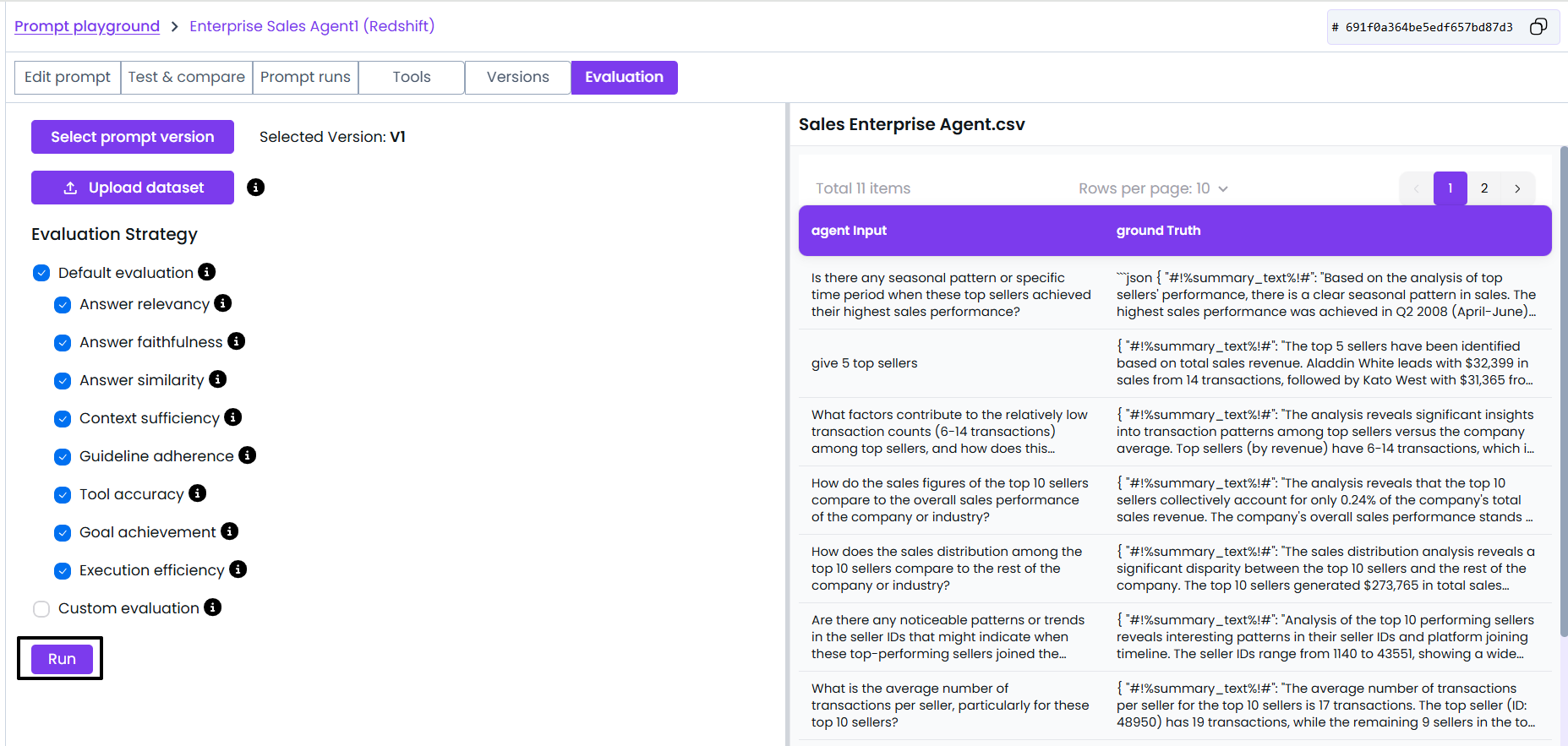Enable the Custom evaluation option
The image size is (1568, 746).
pyautogui.click(x=41, y=609)
